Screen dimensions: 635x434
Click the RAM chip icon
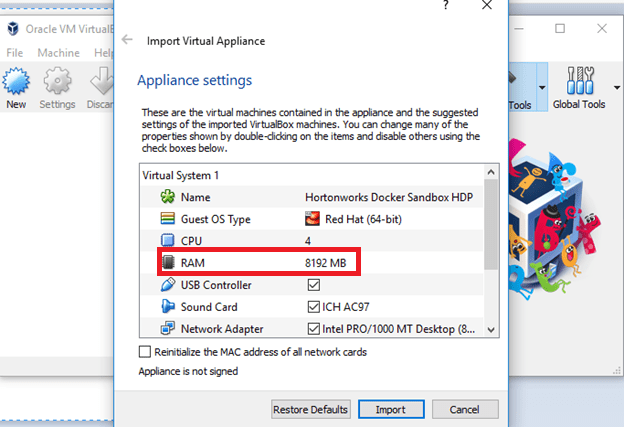[x=167, y=263]
